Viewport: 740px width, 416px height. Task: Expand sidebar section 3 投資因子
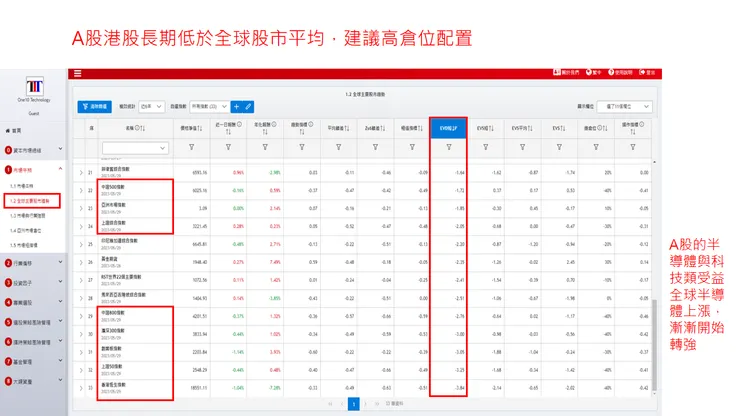tap(33, 283)
